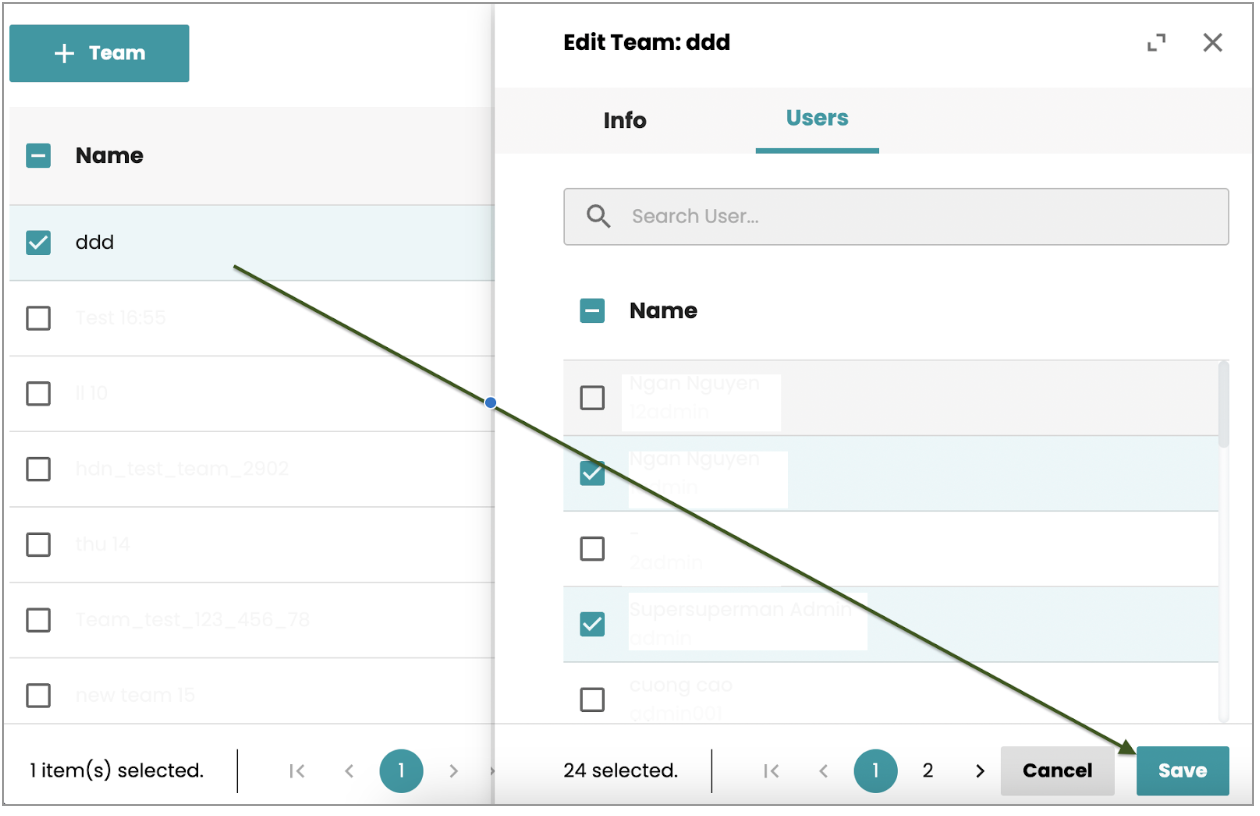Toggle select-all checkbox in users list
Screen dimensions: 1260x816
[x=592, y=311]
